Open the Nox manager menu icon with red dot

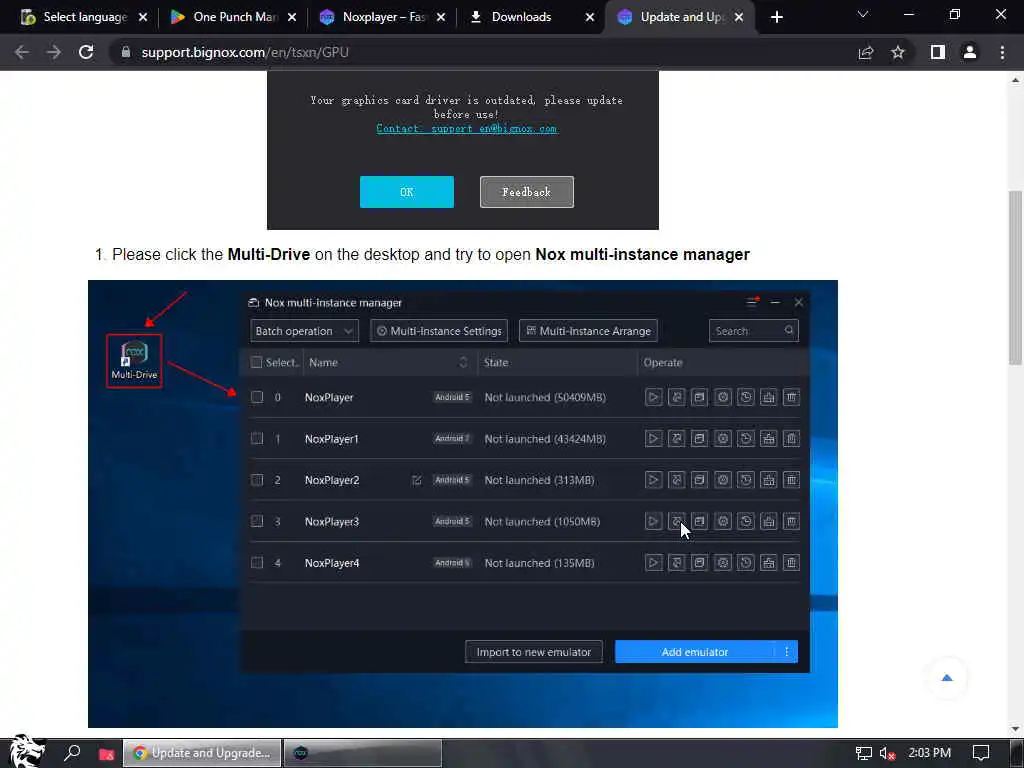[752, 302]
